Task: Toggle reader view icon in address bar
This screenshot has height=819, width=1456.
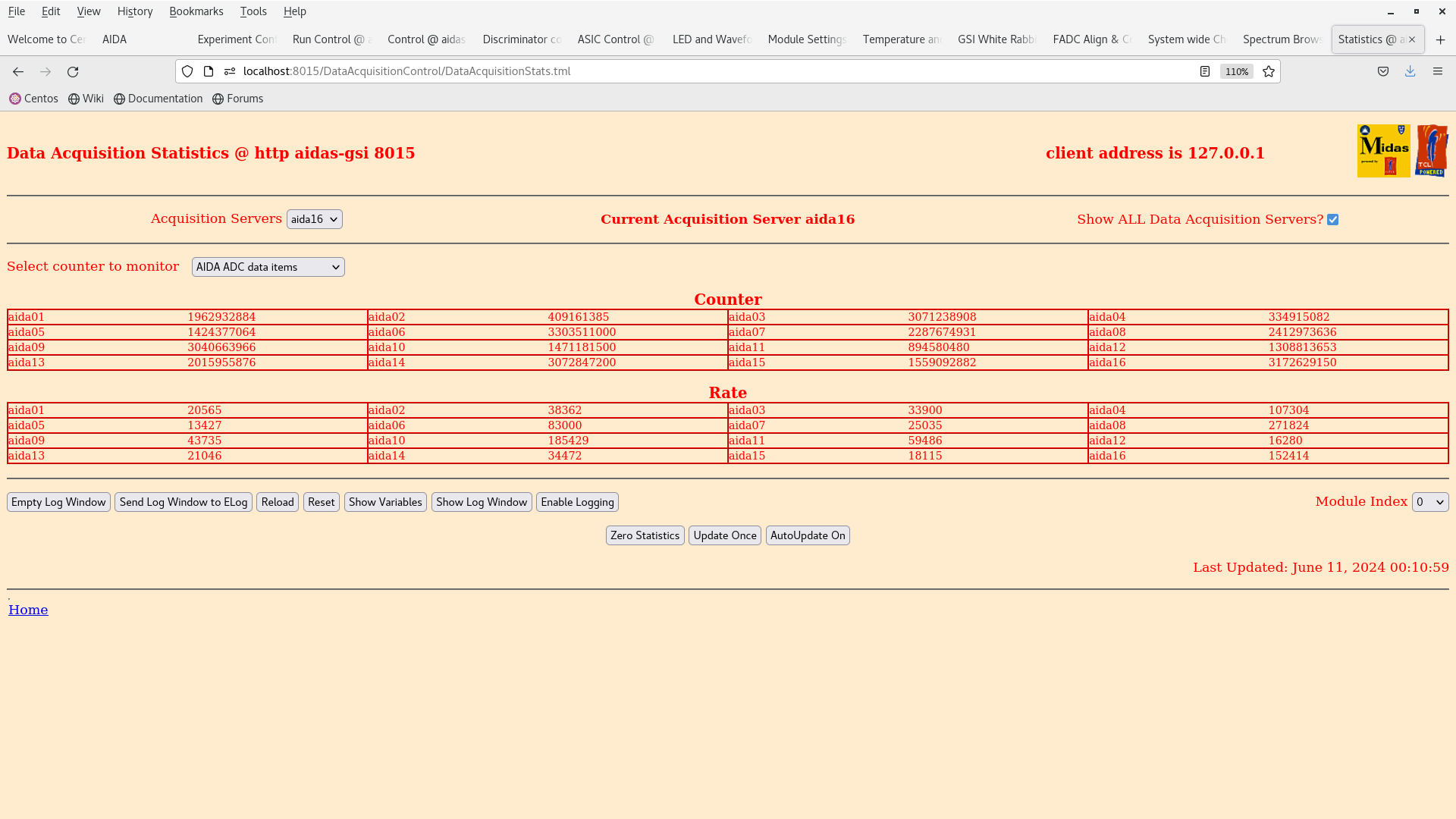Action: tap(1205, 71)
